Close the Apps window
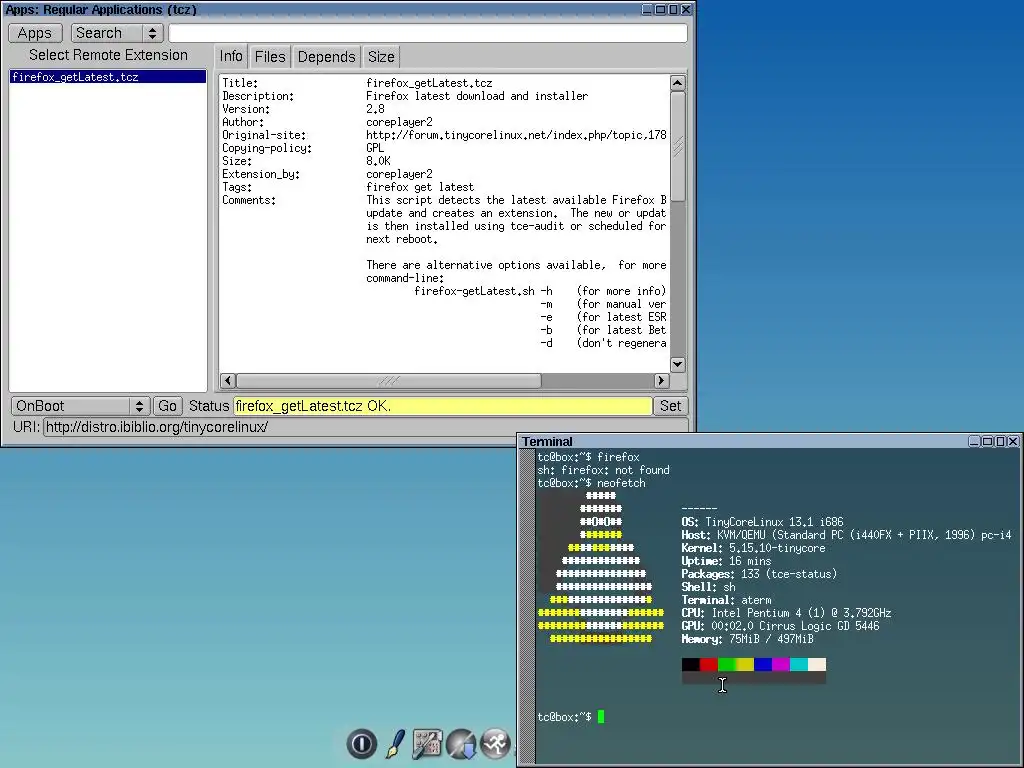The height and width of the screenshot is (768, 1024). 686,9
